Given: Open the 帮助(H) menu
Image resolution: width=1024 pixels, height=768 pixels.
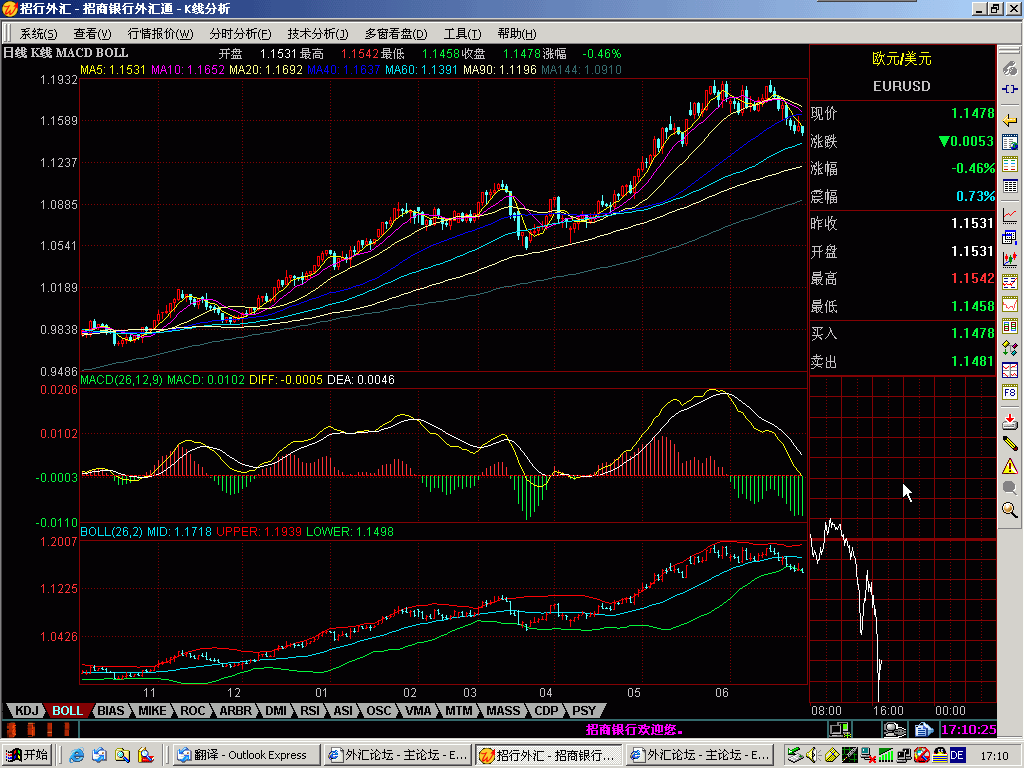Looking at the screenshot, I should click(x=517, y=33).
